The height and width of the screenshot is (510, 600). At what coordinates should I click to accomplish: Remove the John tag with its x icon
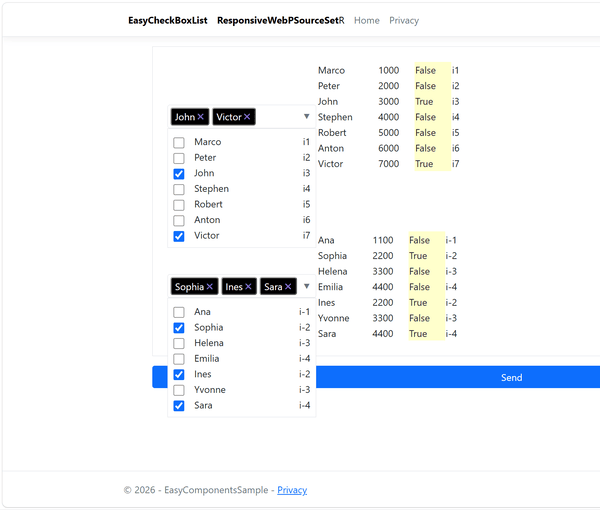[x=201, y=117]
